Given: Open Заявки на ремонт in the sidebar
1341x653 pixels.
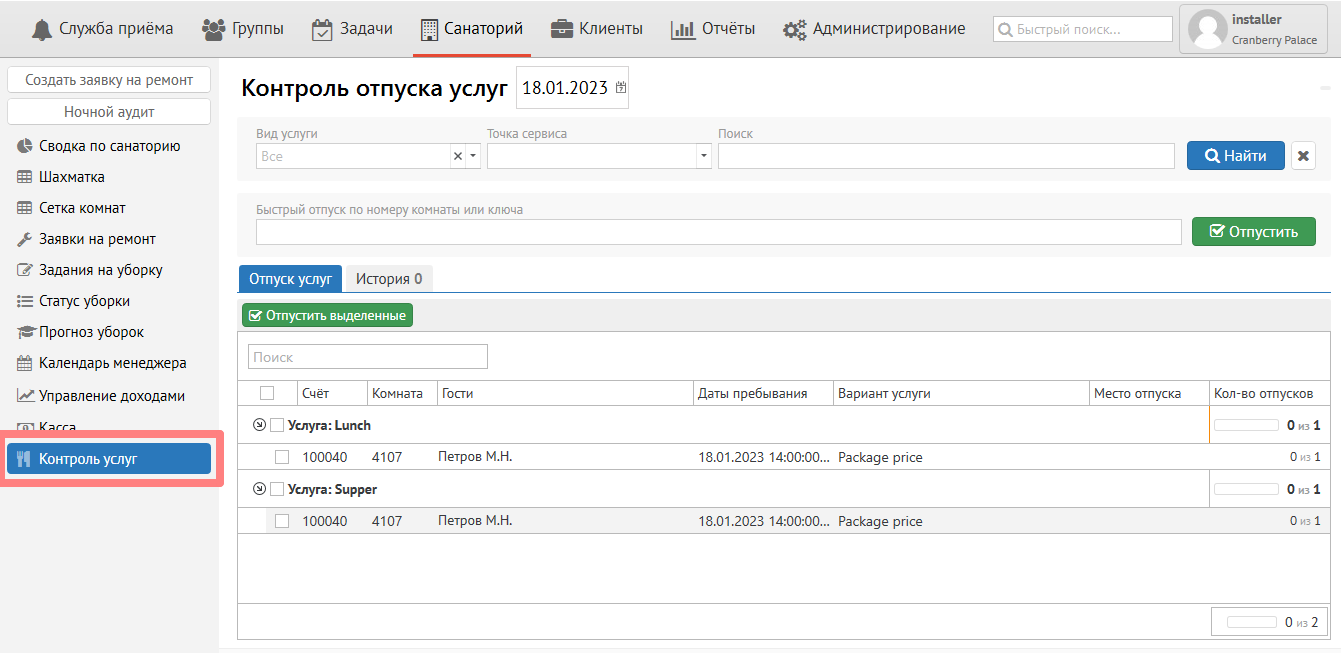Looking at the screenshot, I should coord(96,239).
